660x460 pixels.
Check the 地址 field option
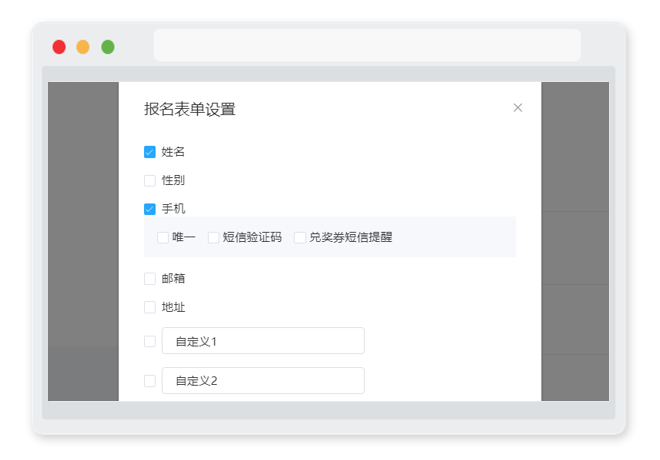pos(150,307)
